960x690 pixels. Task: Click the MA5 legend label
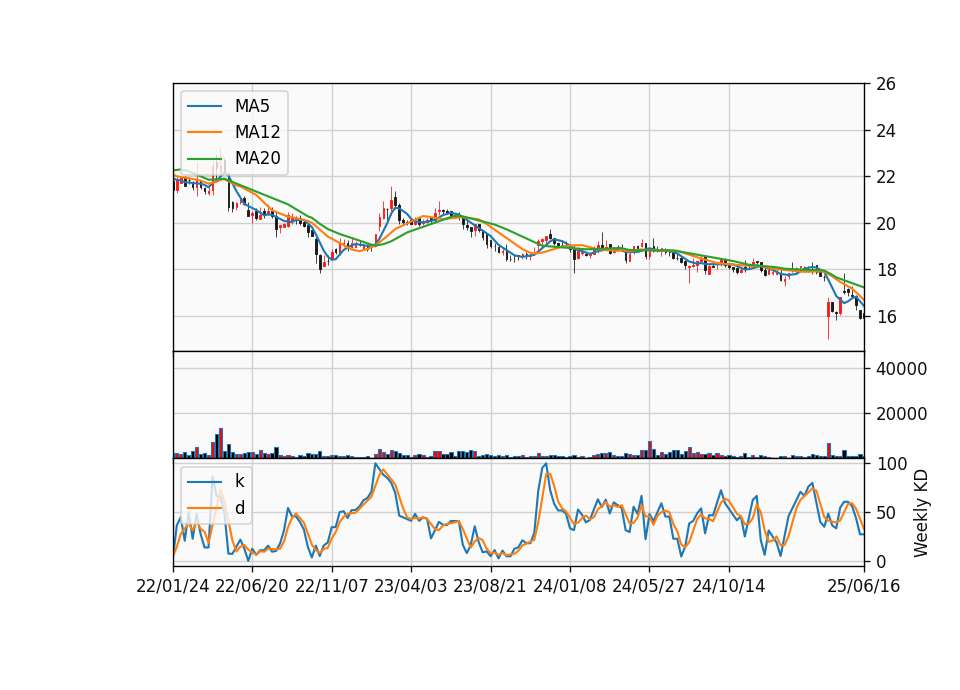[x=252, y=106]
